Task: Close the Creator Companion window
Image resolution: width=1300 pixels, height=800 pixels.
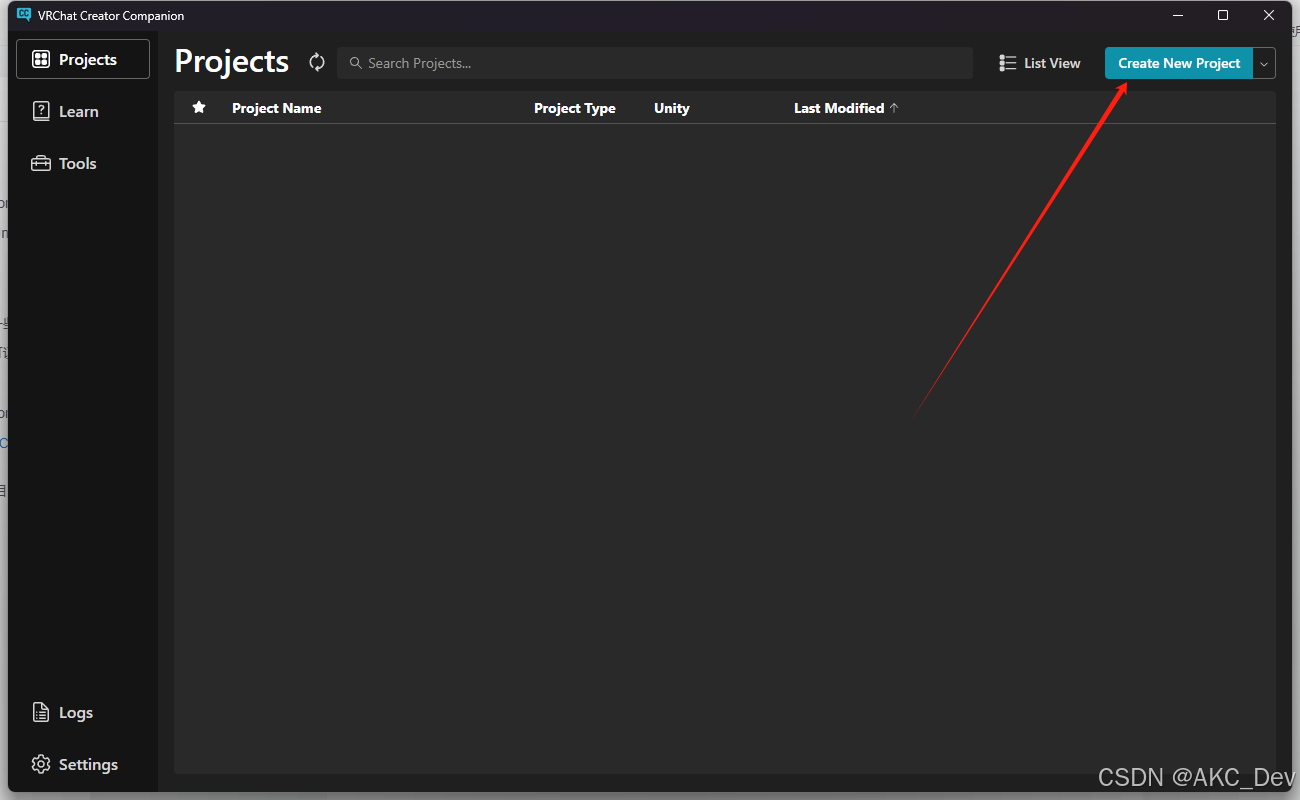Action: click(1269, 15)
